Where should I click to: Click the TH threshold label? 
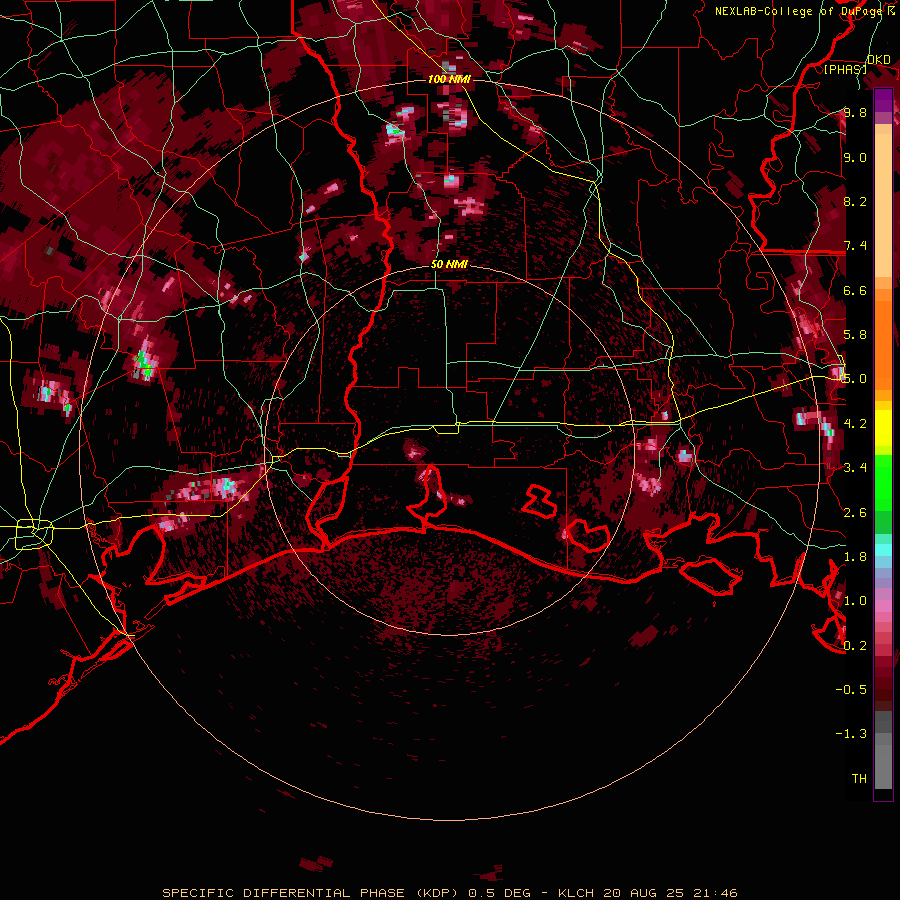(859, 779)
